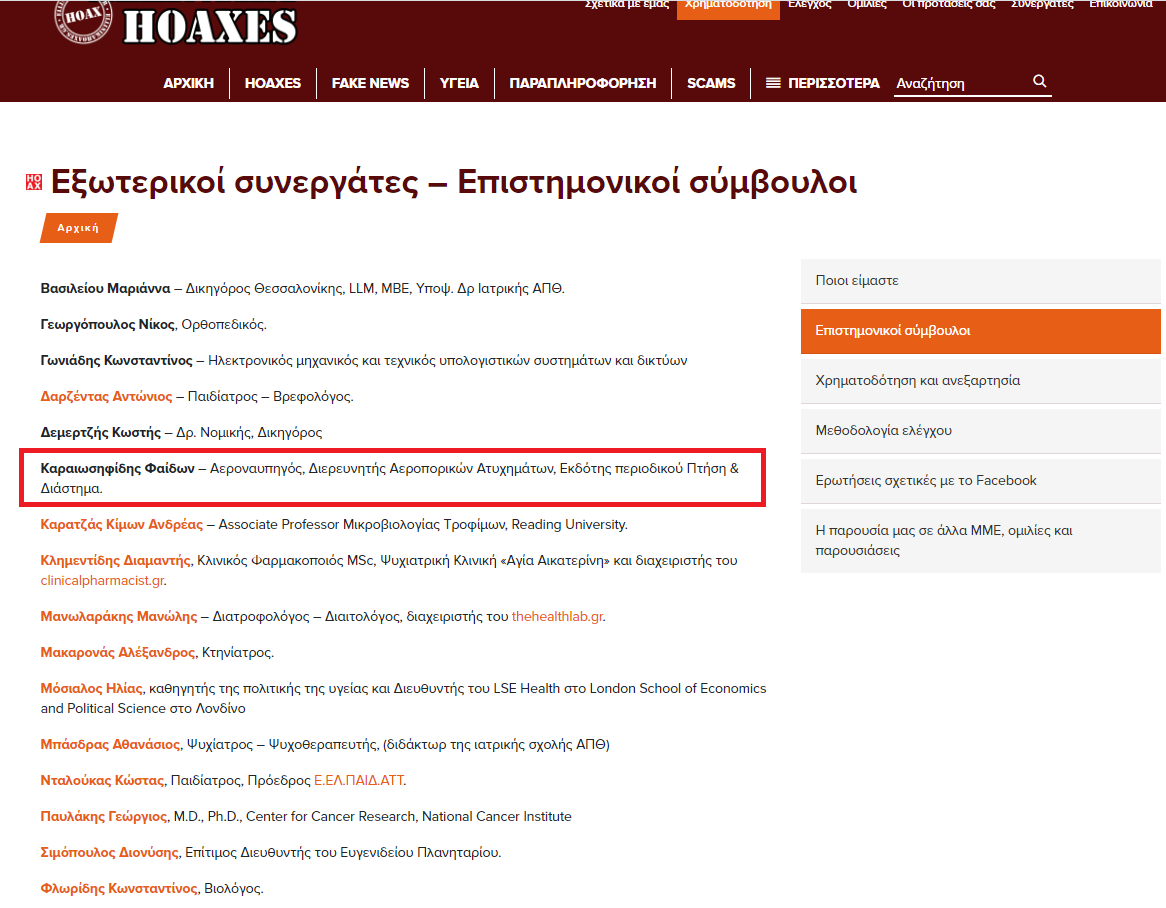Open the SCAMS category

pos(711,83)
